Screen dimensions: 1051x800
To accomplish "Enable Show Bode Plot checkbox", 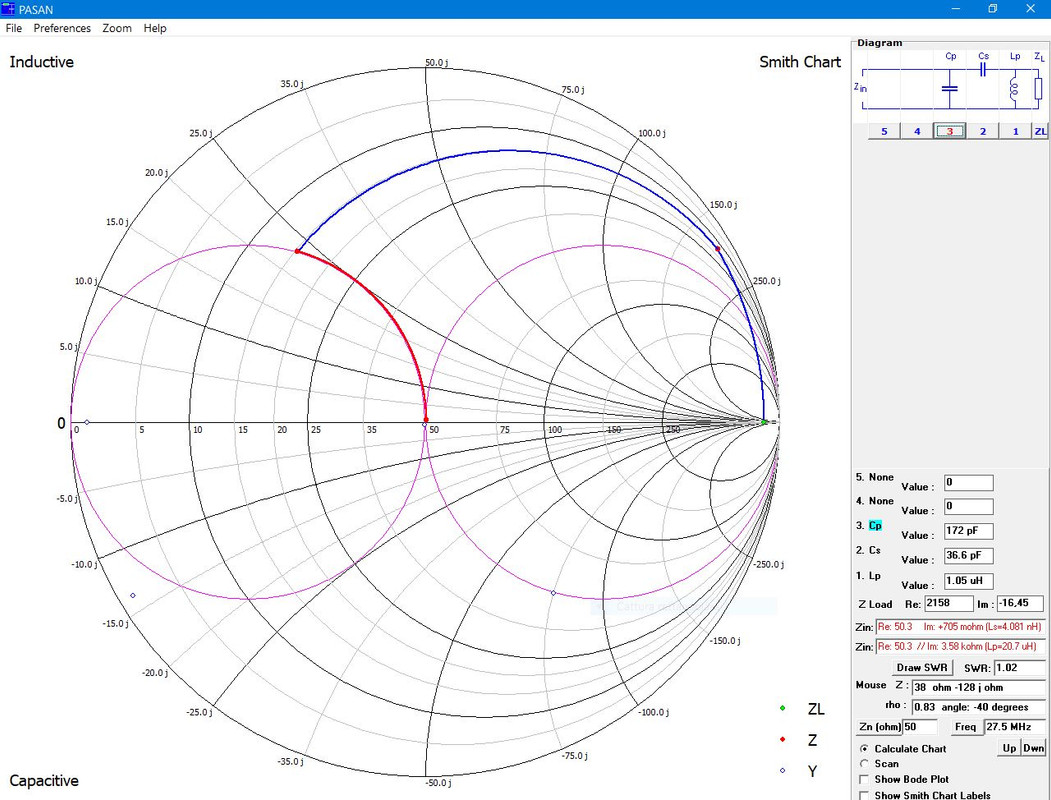I will coord(864,779).
